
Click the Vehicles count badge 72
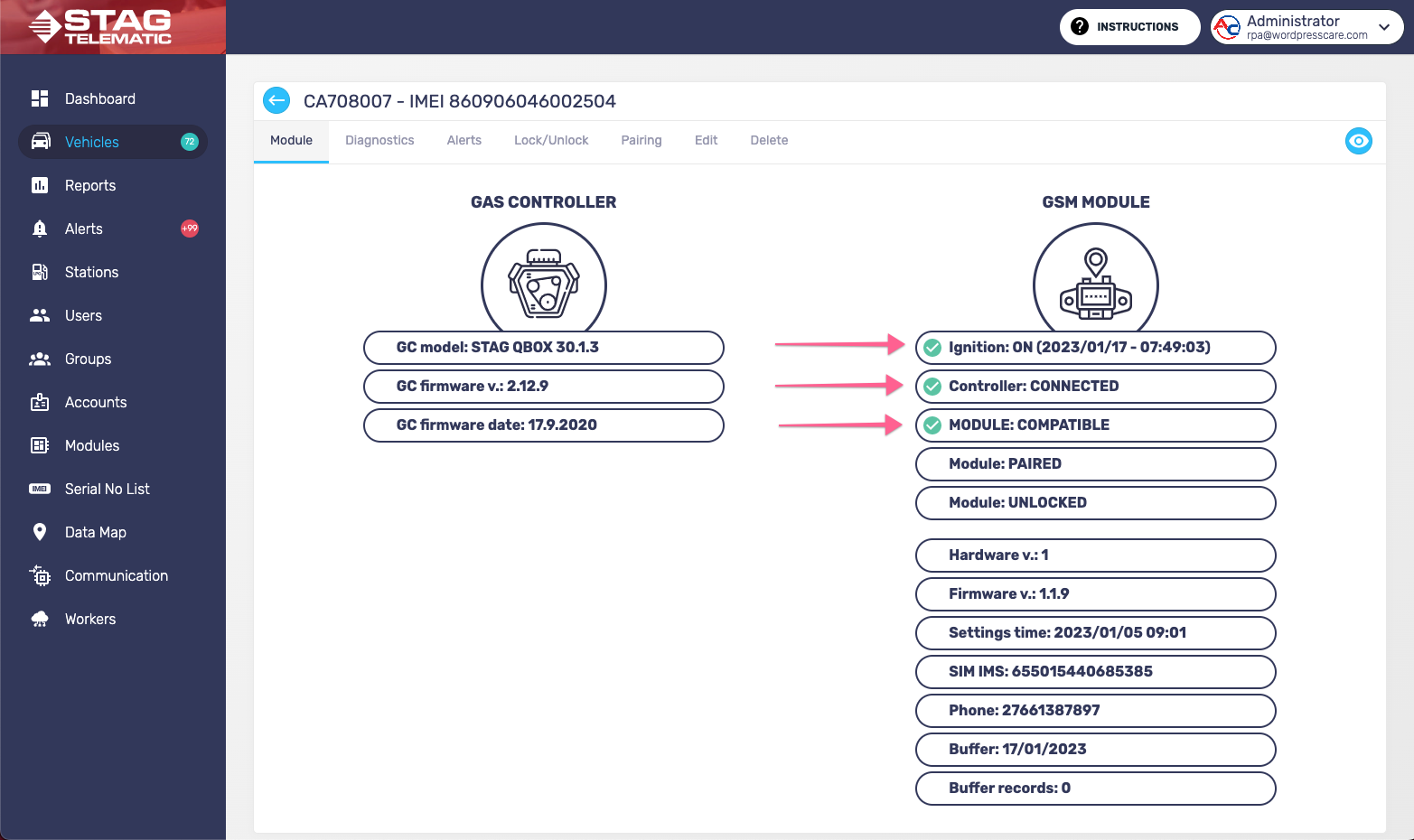(190, 142)
